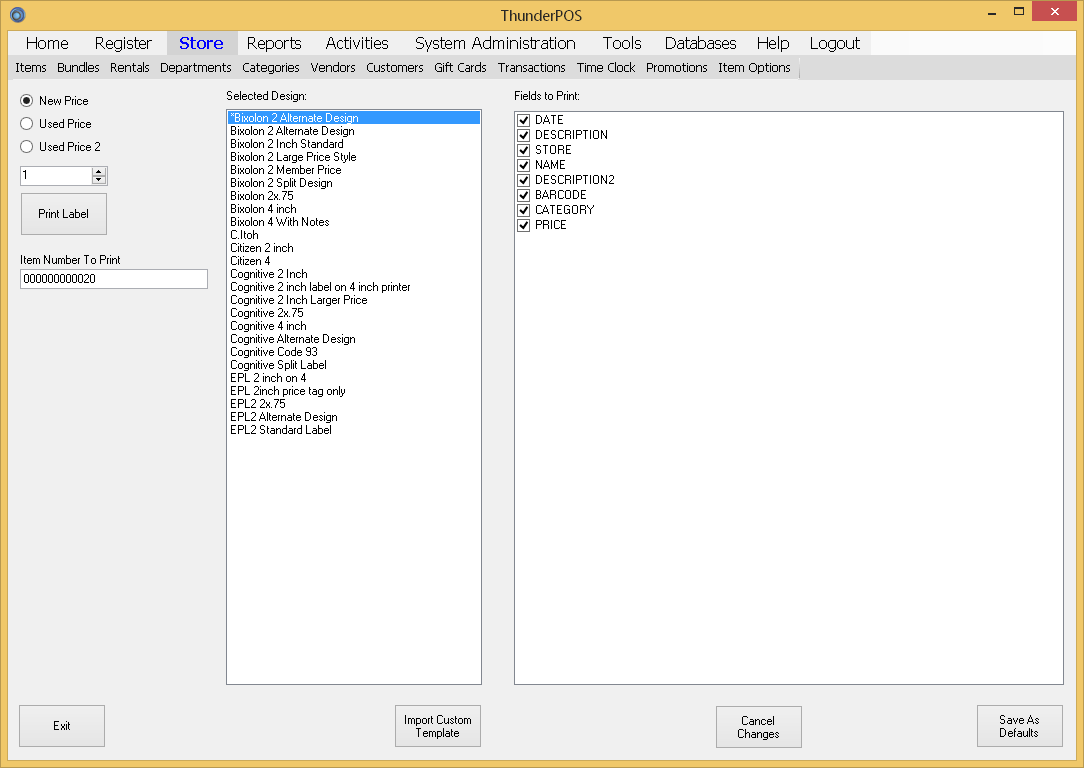The image size is (1084, 768).
Task: Disable the NAME field checkbox
Action: pos(524,165)
